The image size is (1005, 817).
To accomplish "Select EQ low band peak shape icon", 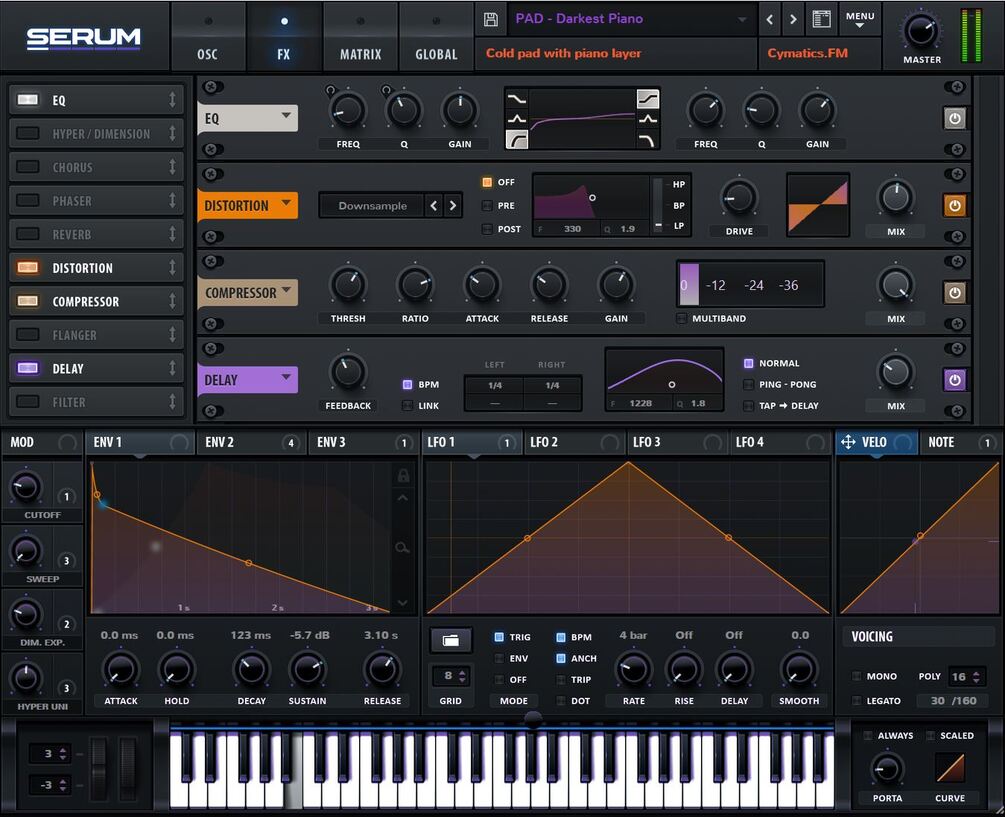I will pyautogui.click(x=517, y=119).
